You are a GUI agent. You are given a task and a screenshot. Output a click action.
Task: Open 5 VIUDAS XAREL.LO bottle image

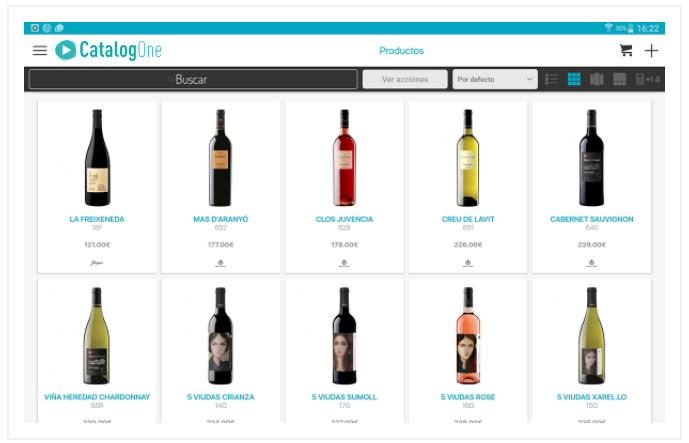[x=591, y=336]
